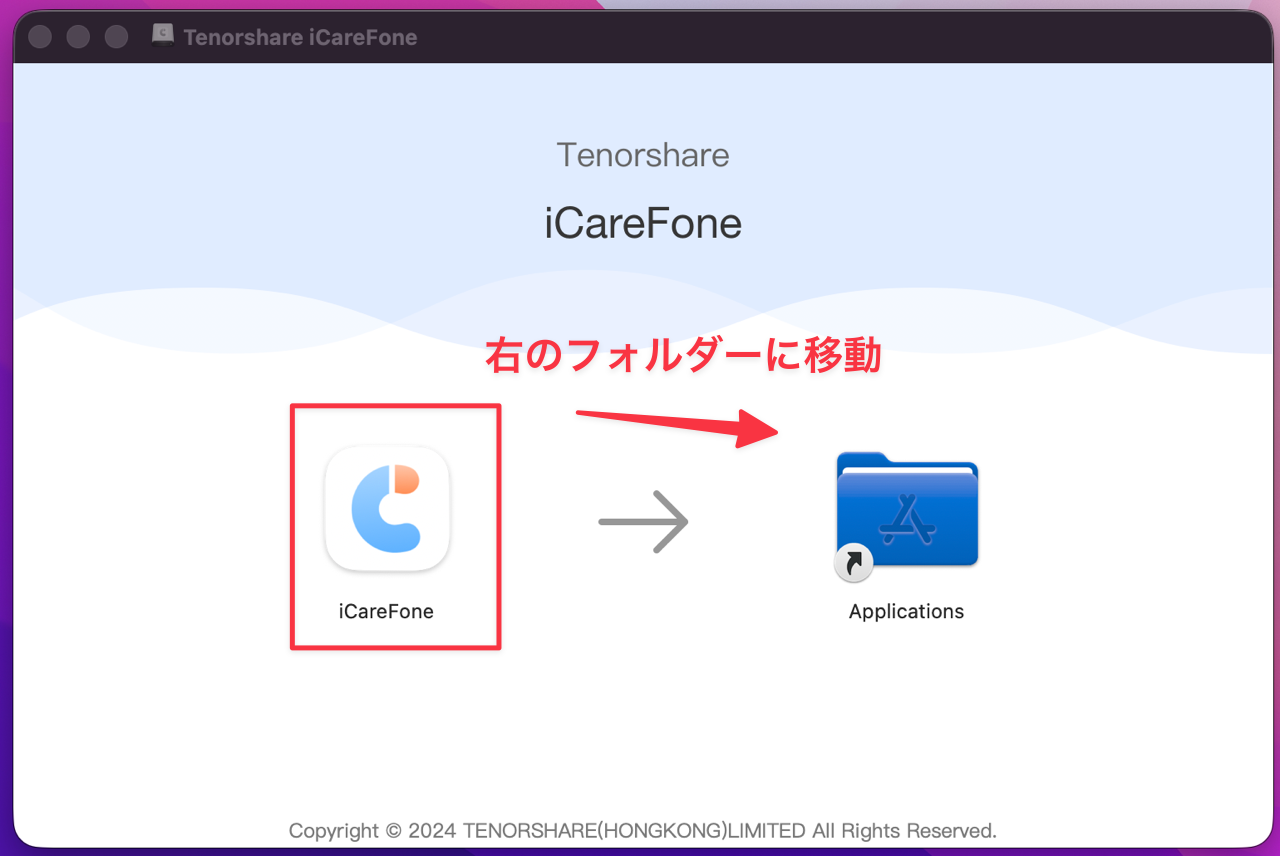Click the disk icon in title bar
Image resolution: width=1280 pixels, height=856 pixels.
(x=162, y=35)
